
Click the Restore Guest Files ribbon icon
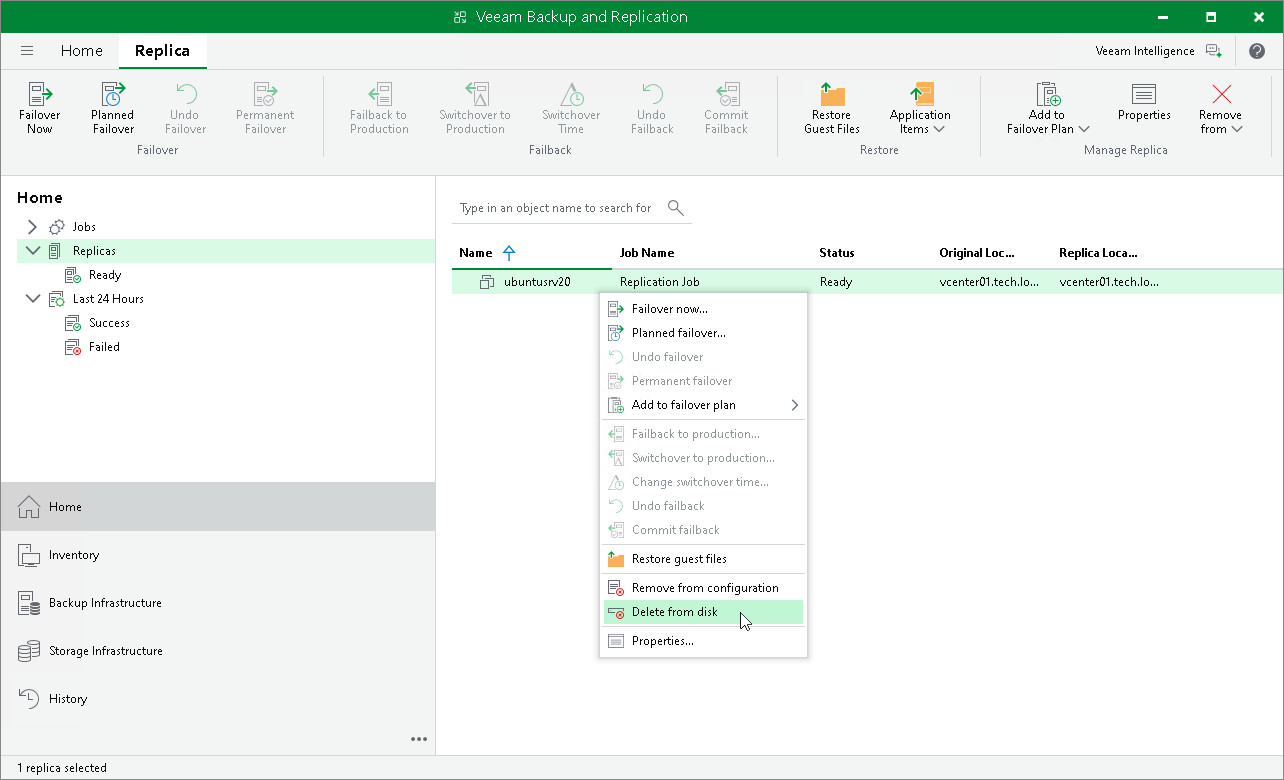click(832, 108)
